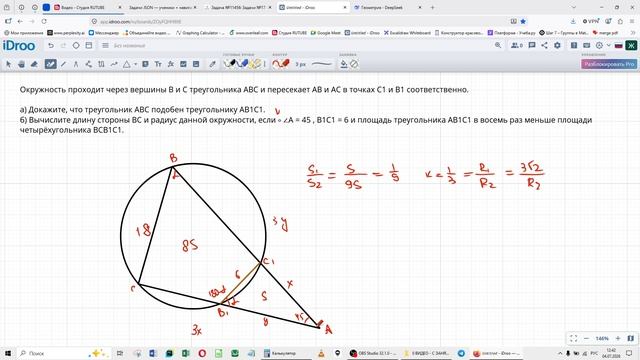Open the board pages panel icon
This screenshot has height=360, width=640.
click(89, 46)
